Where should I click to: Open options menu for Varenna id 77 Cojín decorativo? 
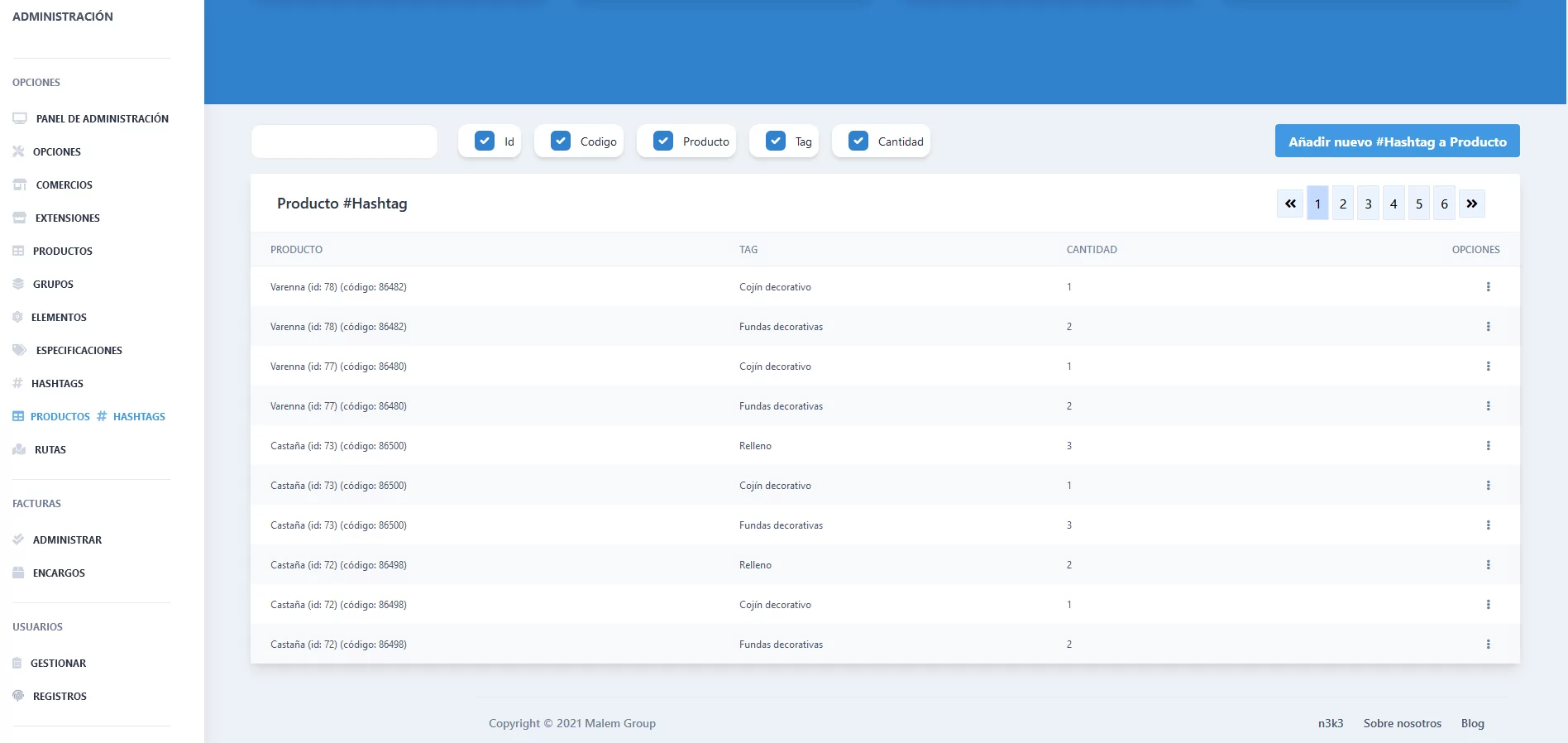[x=1488, y=367]
